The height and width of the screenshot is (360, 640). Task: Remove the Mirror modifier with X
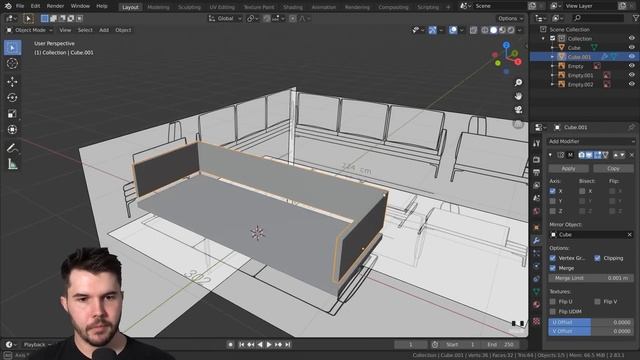point(632,155)
